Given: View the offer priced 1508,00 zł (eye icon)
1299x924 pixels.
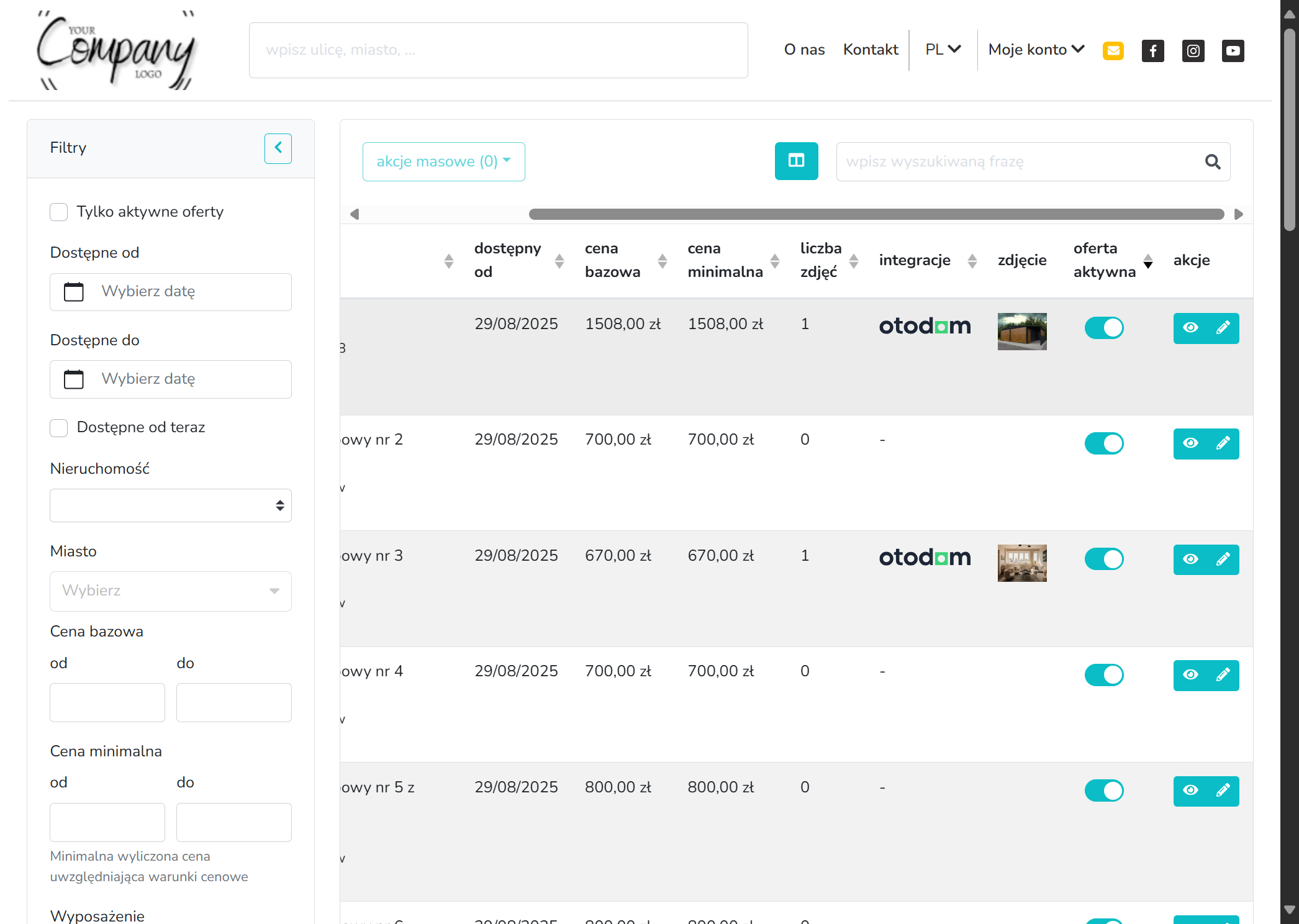Looking at the screenshot, I should coord(1190,328).
